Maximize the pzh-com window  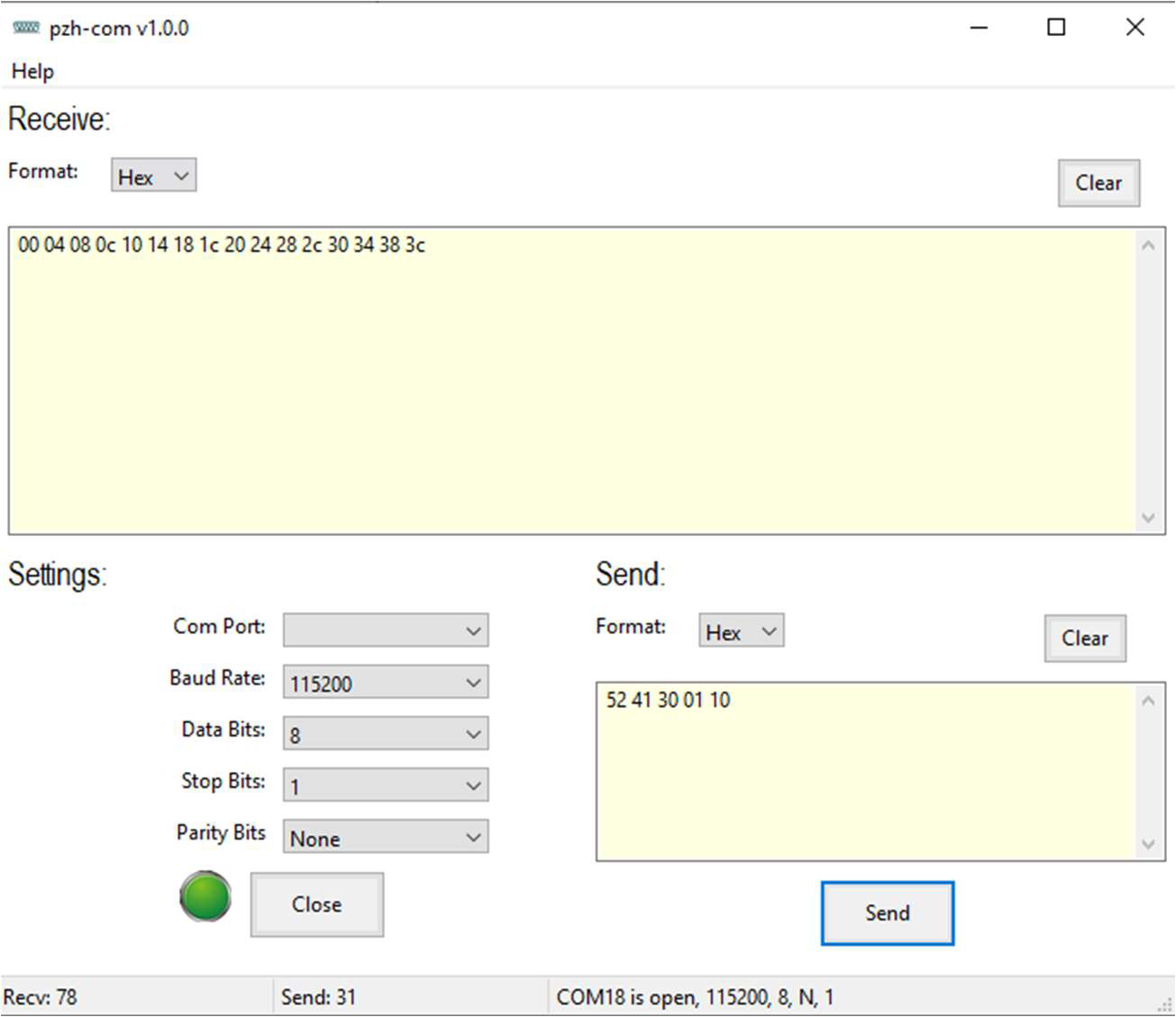tap(1056, 28)
